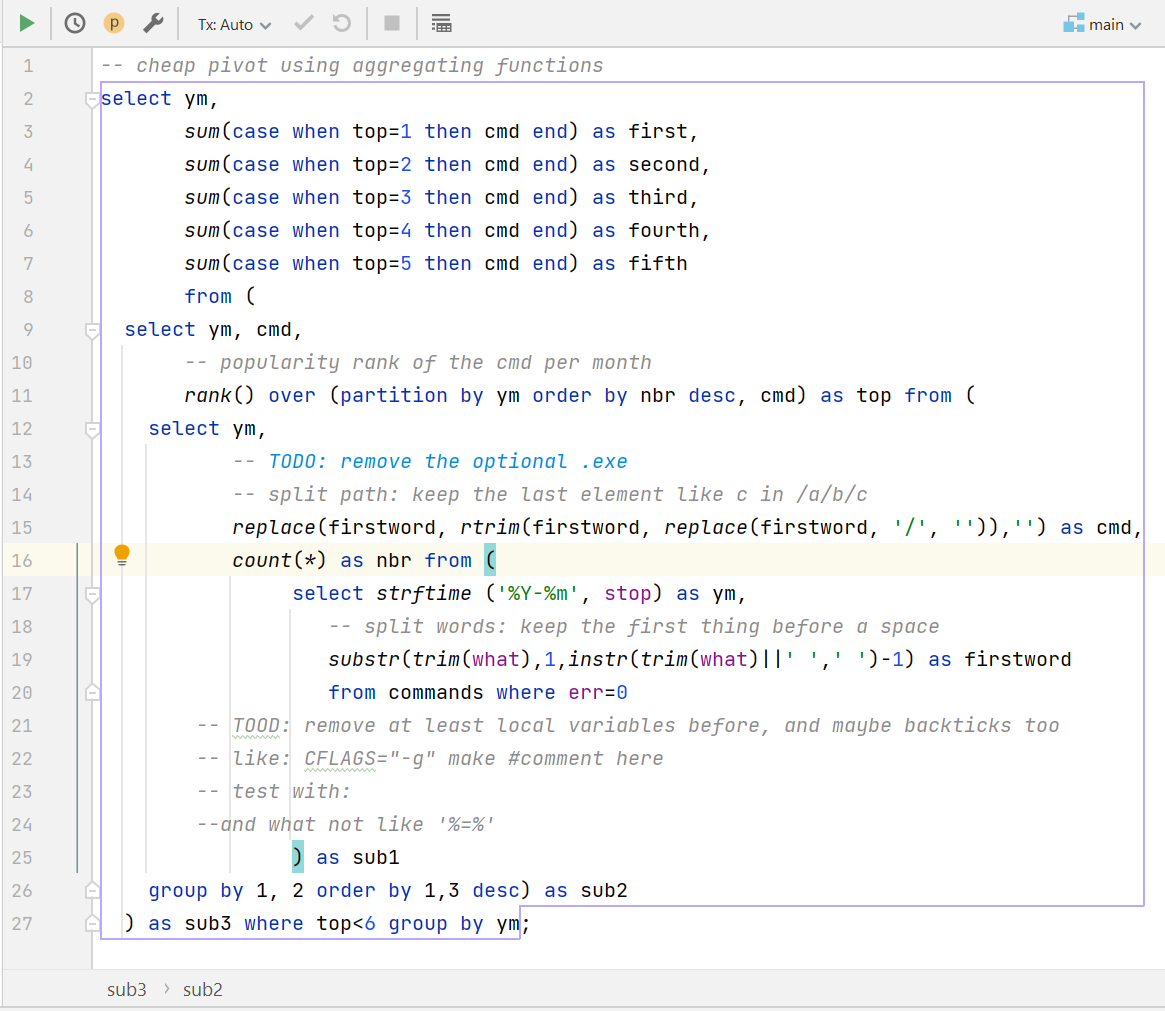Click the Rollback undo-arrow icon

(341, 23)
